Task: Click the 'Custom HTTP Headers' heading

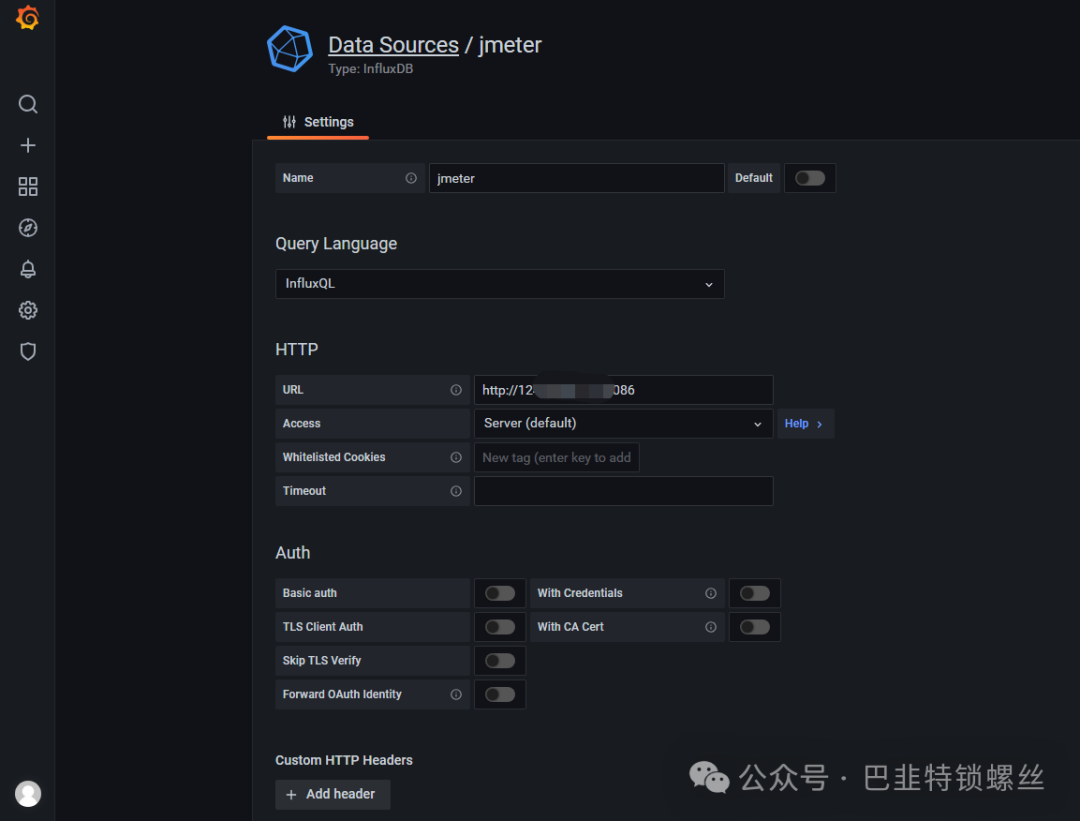Action: pyautogui.click(x=344, y=760)
